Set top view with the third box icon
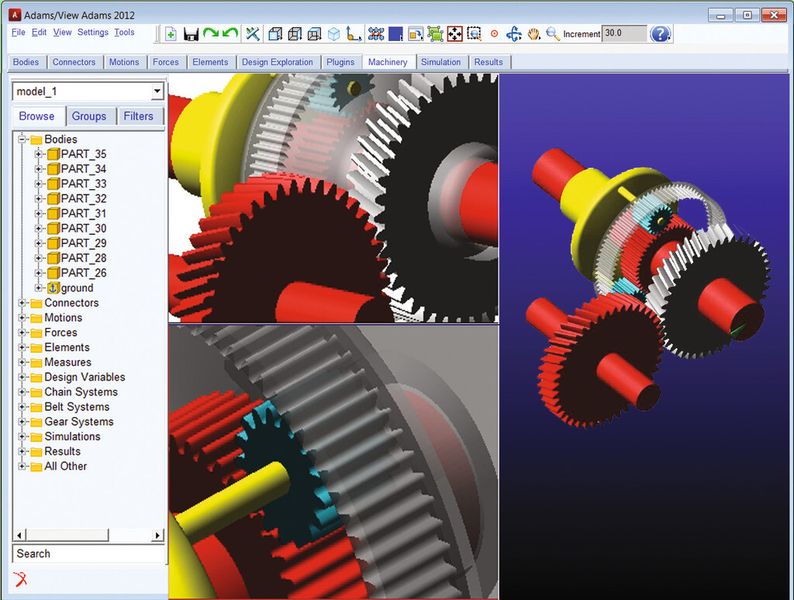 tap(314, 34)
